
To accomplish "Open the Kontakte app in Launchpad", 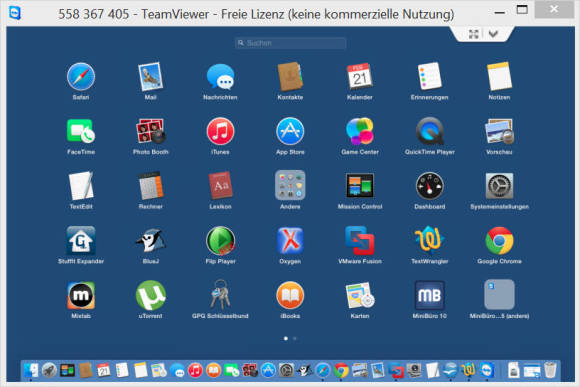I will [x=290, y=77].
